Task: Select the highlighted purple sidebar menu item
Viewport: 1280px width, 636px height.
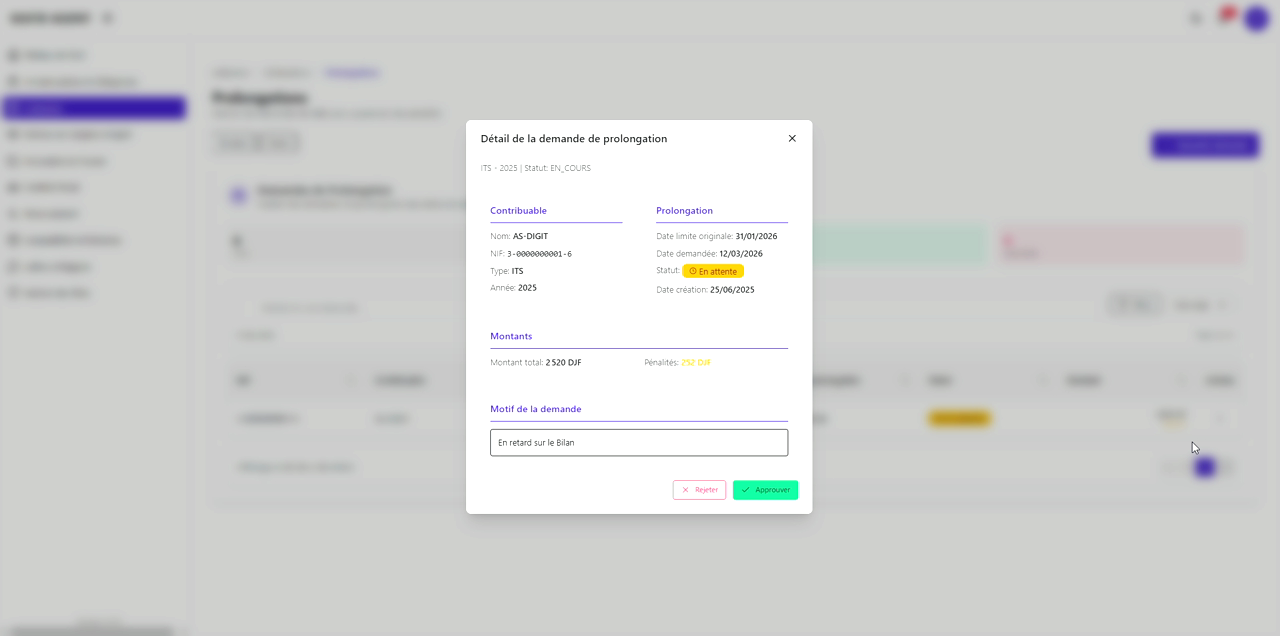Action: (94, 108)
